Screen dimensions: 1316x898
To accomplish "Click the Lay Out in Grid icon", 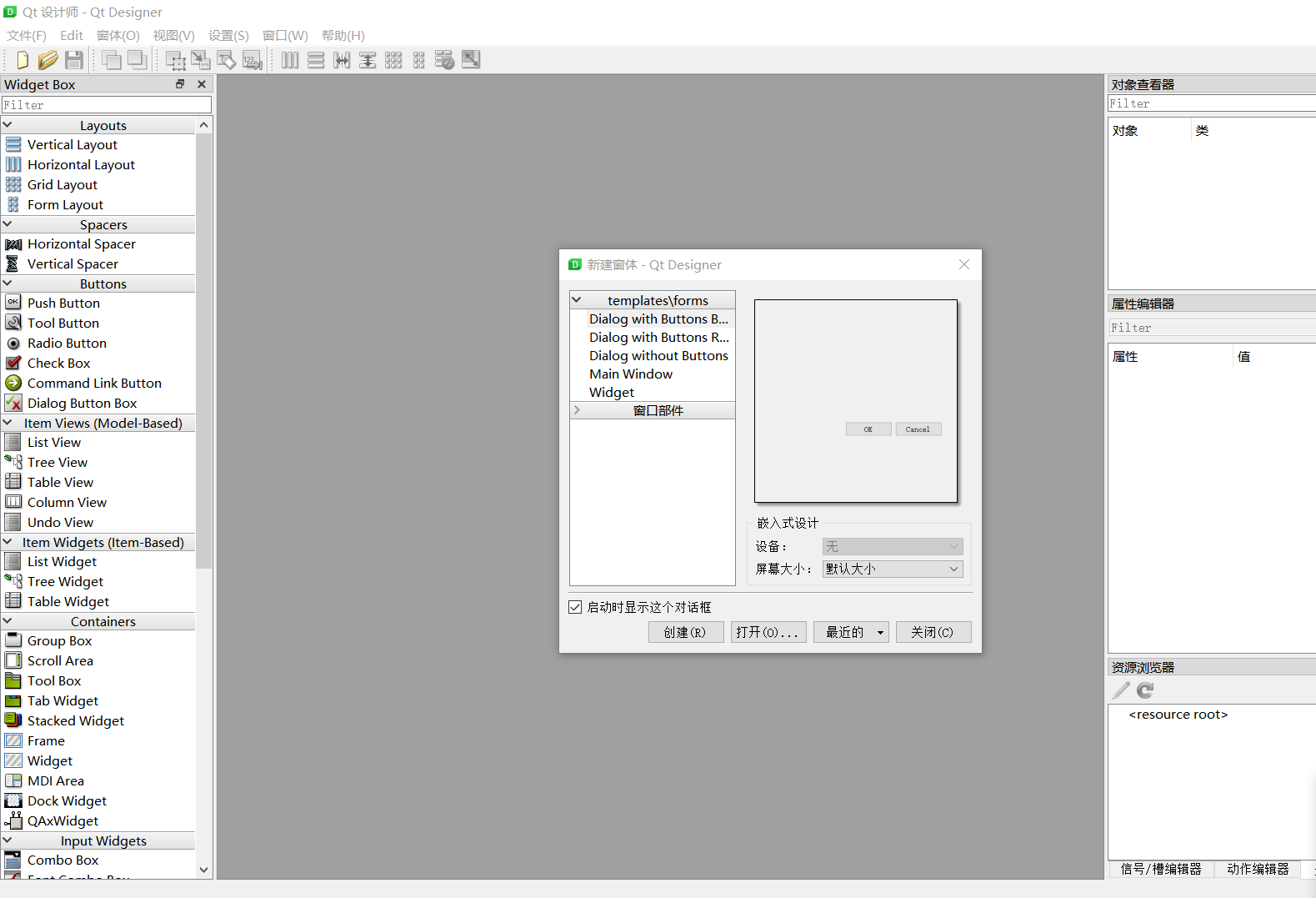I will point(393,60).
